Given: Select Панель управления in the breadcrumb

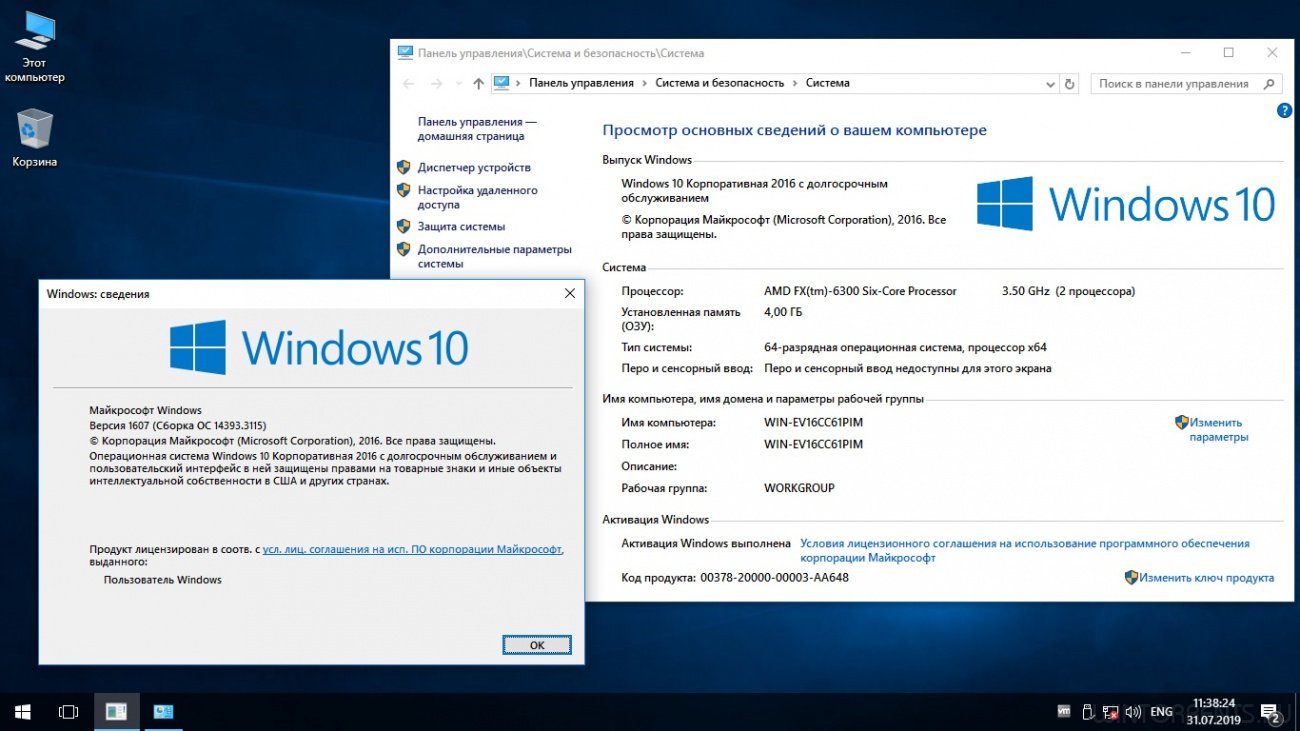Looking at the screenshot, I should pos(581,84).
